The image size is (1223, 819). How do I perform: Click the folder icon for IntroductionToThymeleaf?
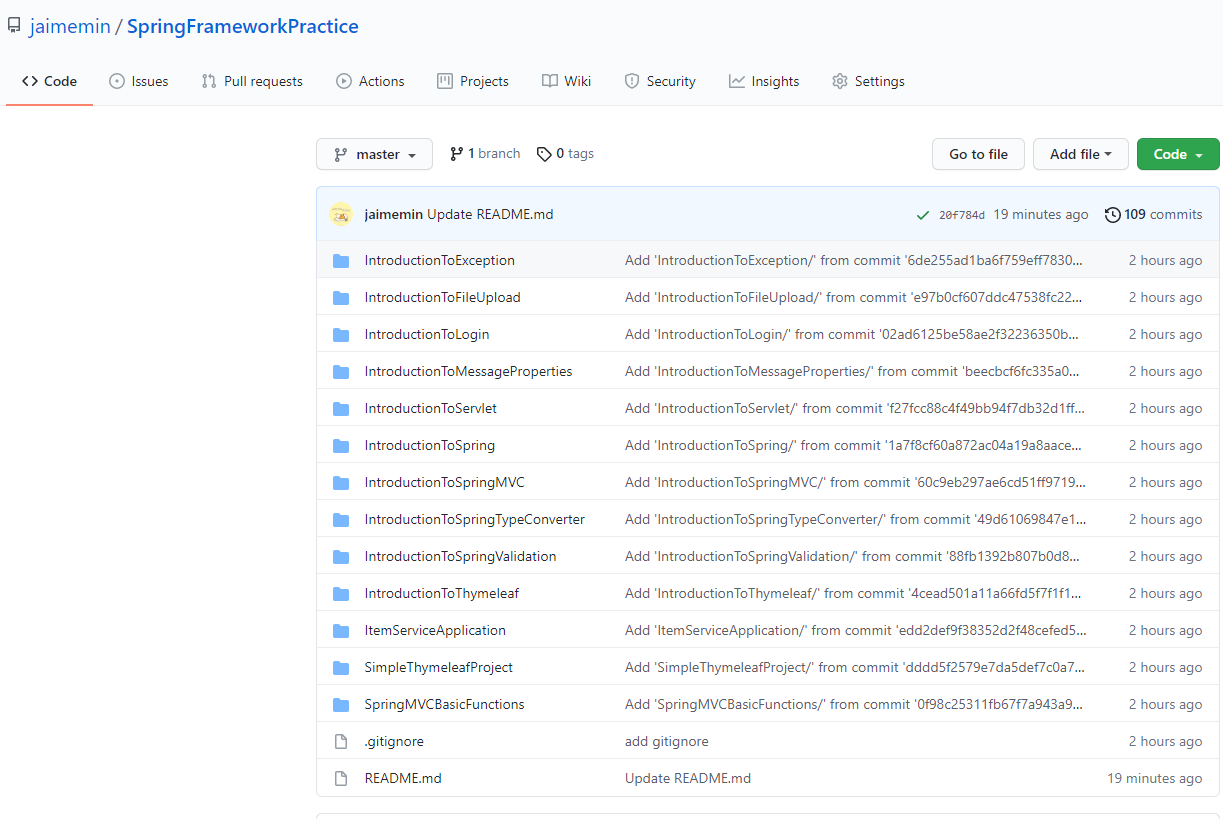341,594
